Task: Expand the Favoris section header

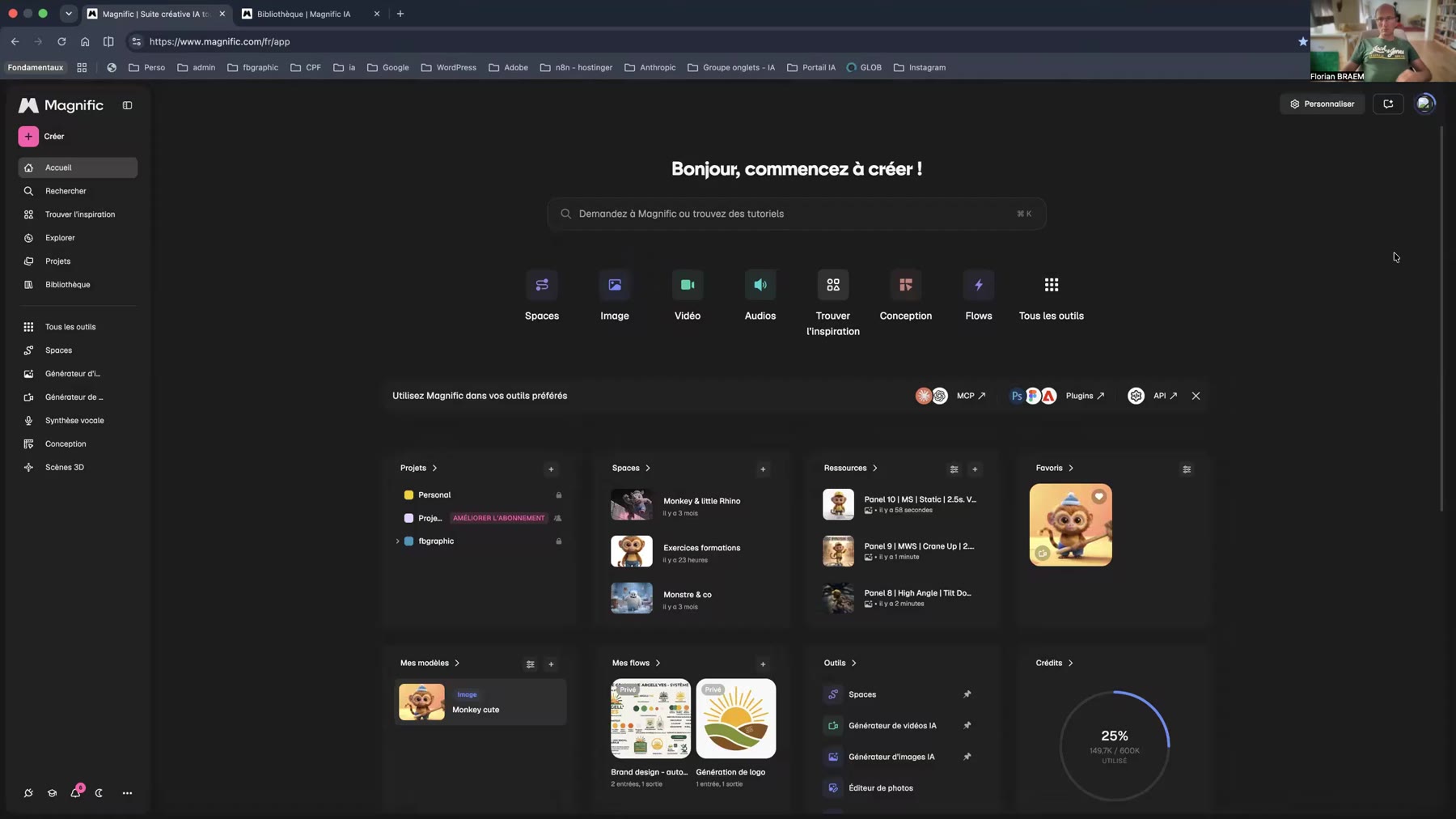Action: (x=1055, y=468)
